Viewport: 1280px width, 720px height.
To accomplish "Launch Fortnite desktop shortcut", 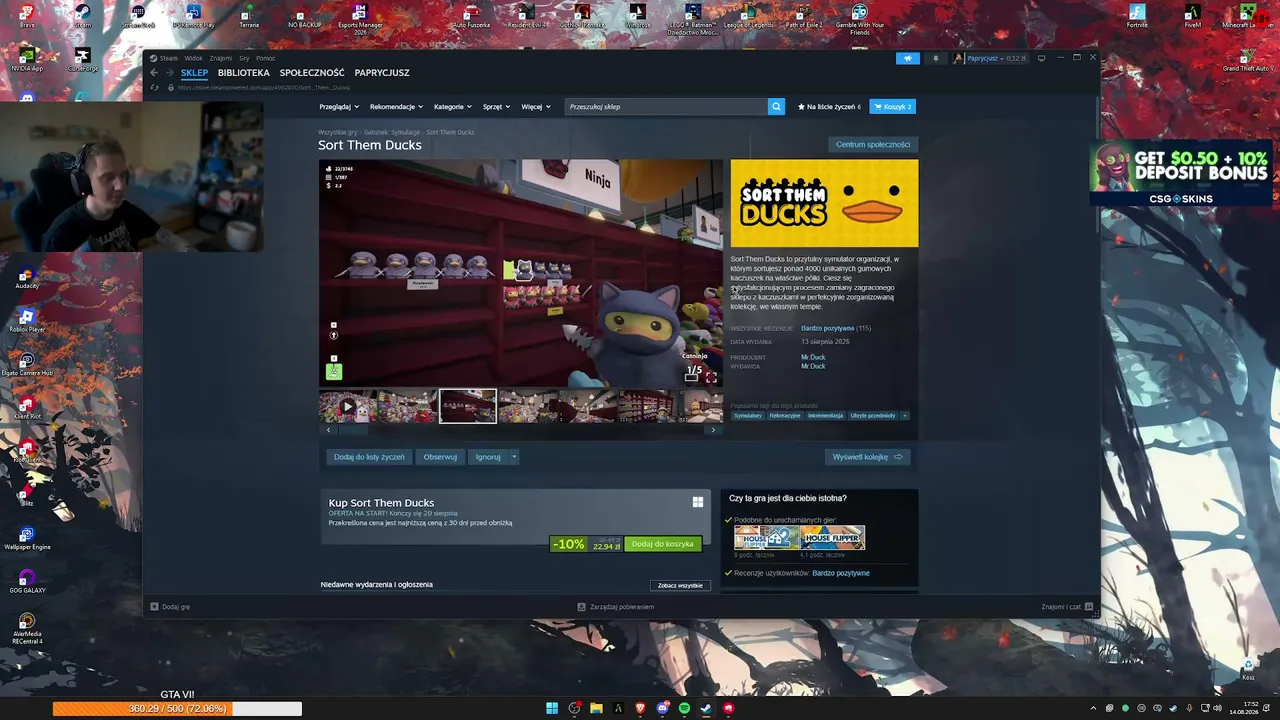I will (x=1137, y=16).
